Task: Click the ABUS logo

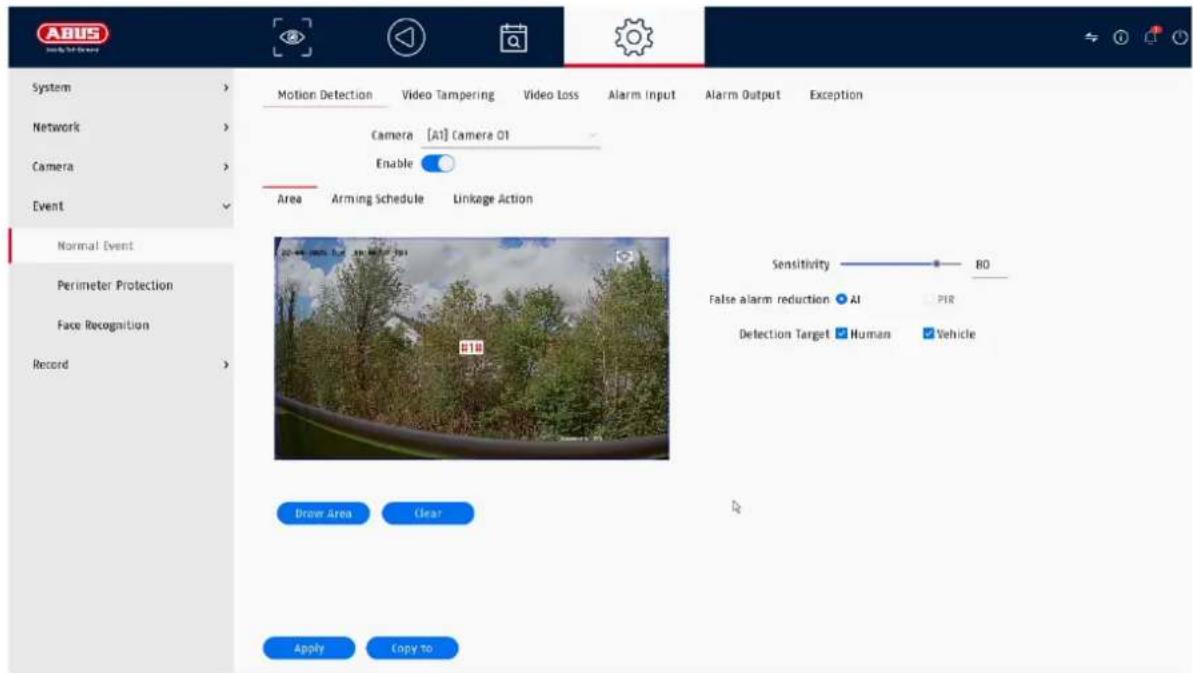Action: click(72, 37)
